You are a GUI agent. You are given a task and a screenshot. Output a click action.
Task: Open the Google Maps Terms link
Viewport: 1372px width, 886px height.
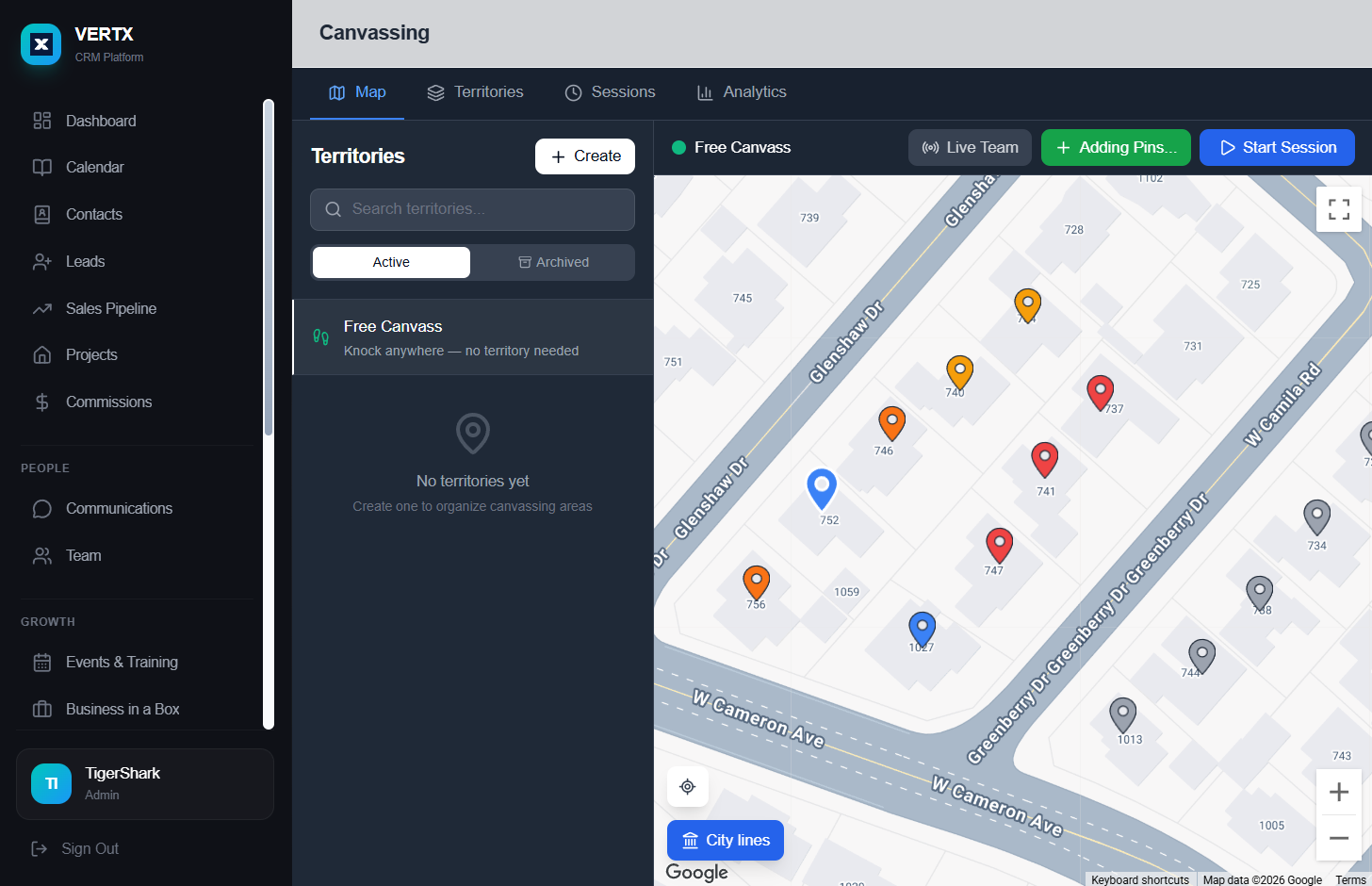point(1350,879)
